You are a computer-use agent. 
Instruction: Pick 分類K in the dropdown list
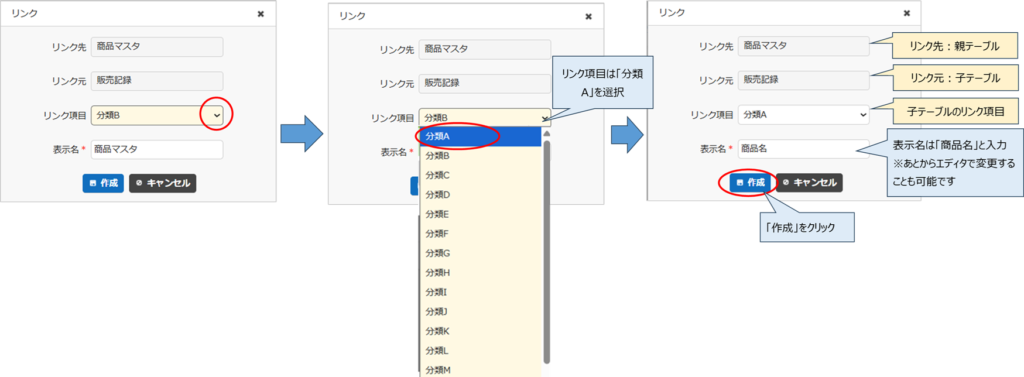click(481, 331)
